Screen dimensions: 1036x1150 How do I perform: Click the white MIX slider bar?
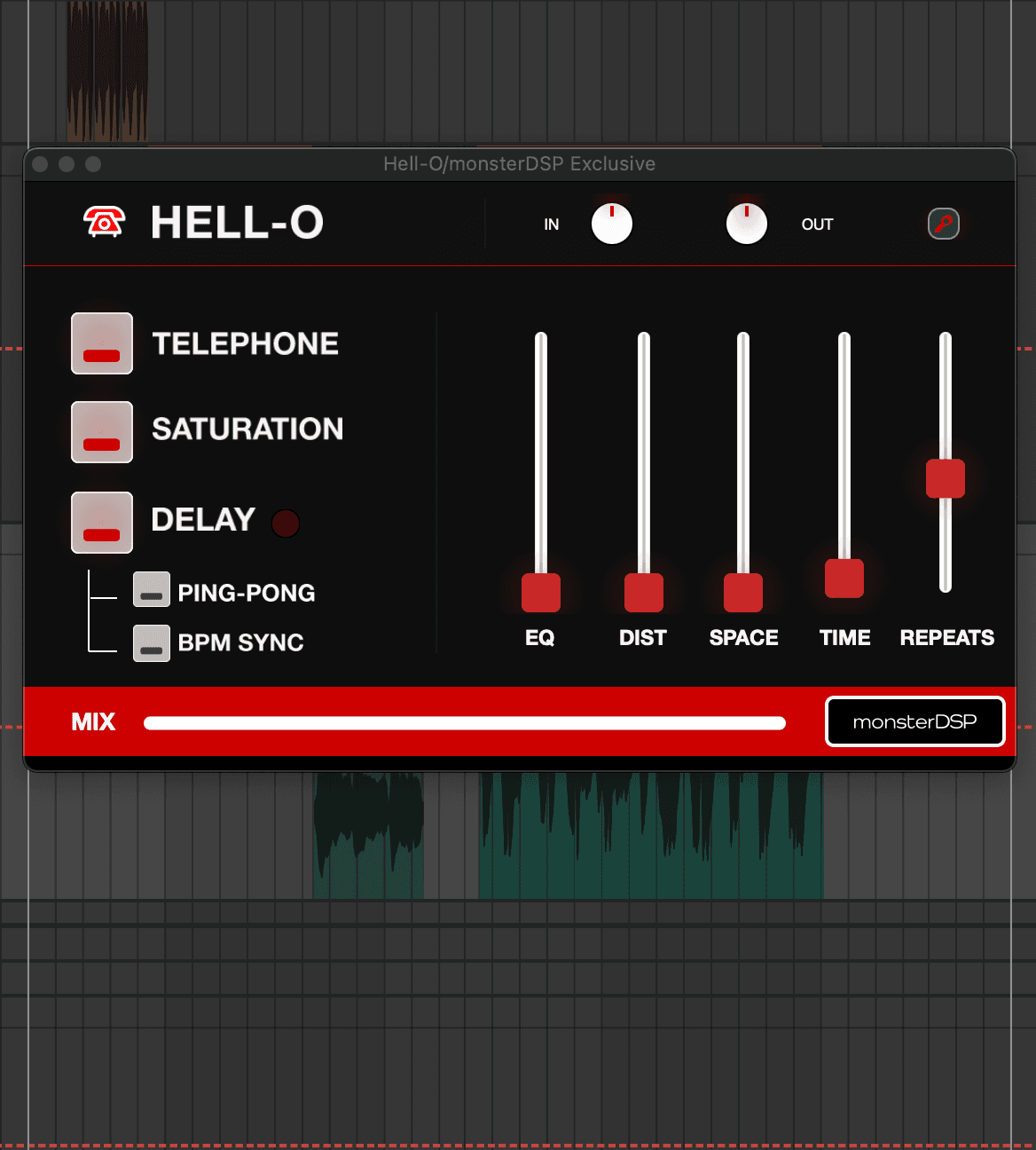pyautogui.click(x=465, y=723)
